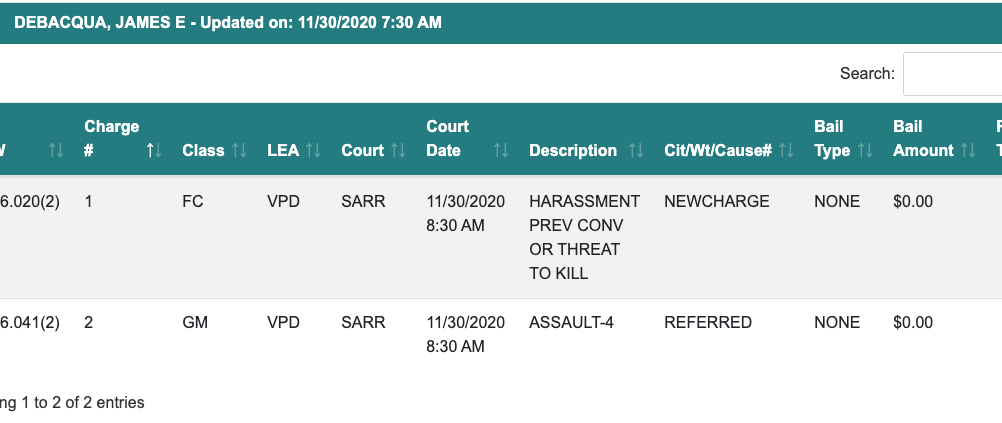Click sort arrows icon beside Cit/Wt/Cause# column
Screen dimensions: 1002x423
(786, 151)
